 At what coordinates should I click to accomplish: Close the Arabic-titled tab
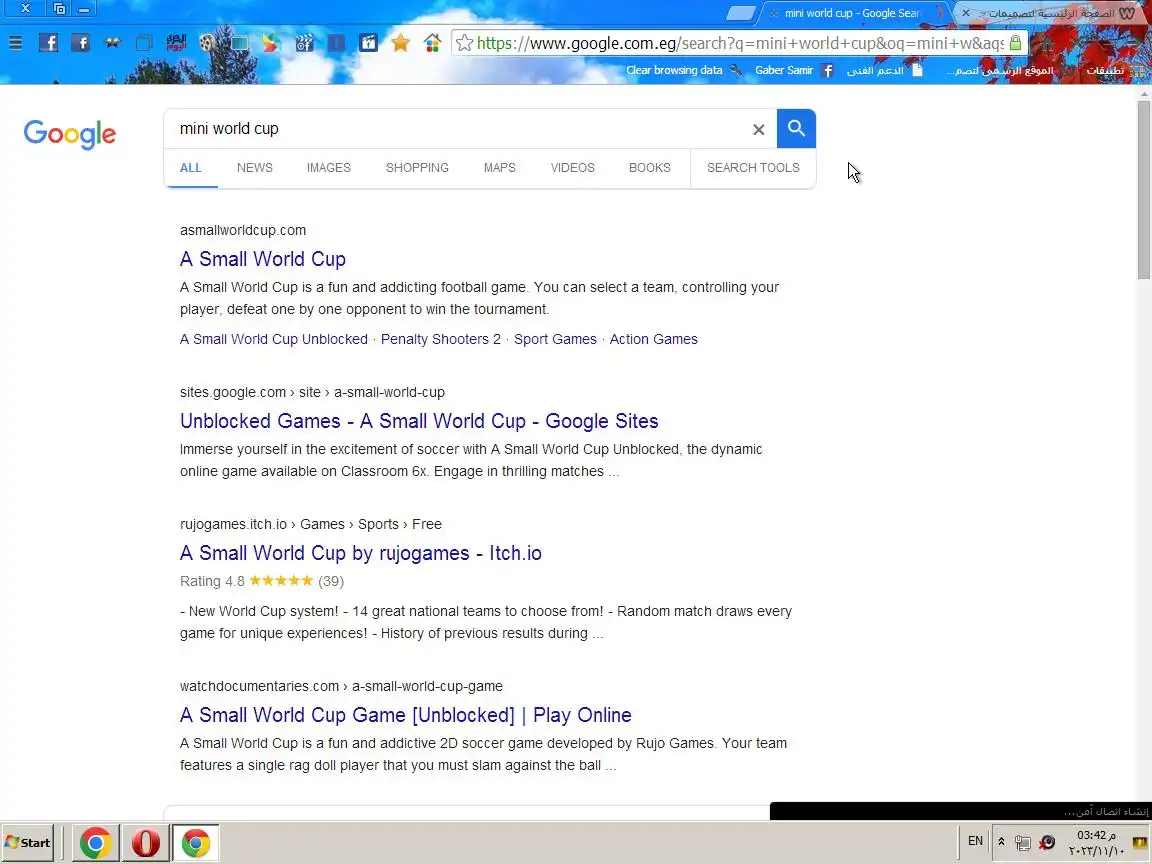coord(966,13)
